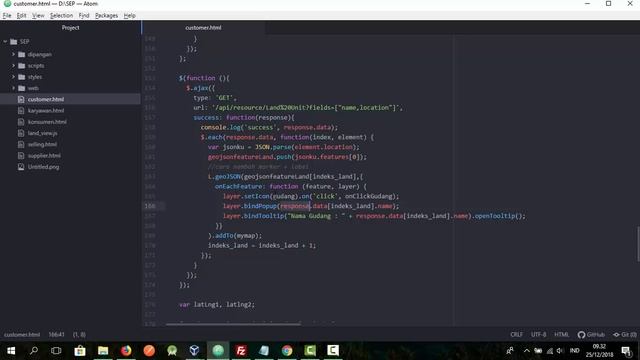640x360 pixels.
Task: Collapse the SEP project root folder
Action: [5, 41]
